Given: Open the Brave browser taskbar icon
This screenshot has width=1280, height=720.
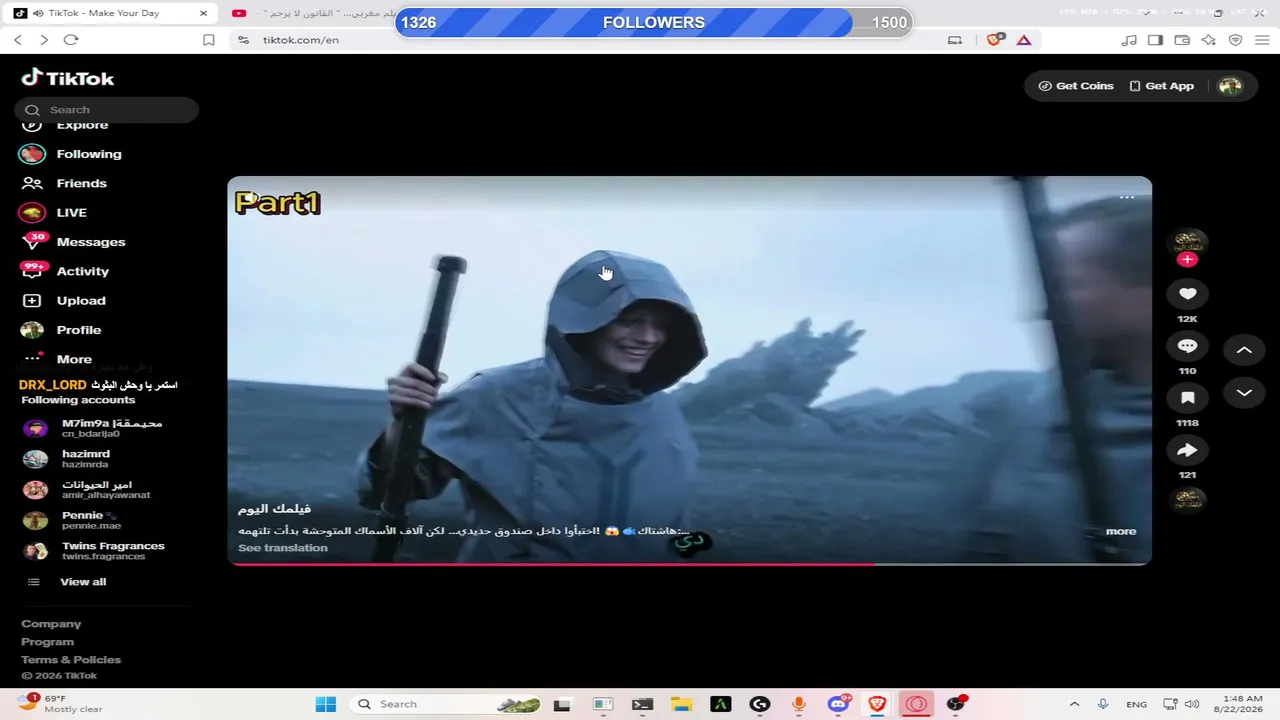Looking at the screenshot, I should point(877,704).
